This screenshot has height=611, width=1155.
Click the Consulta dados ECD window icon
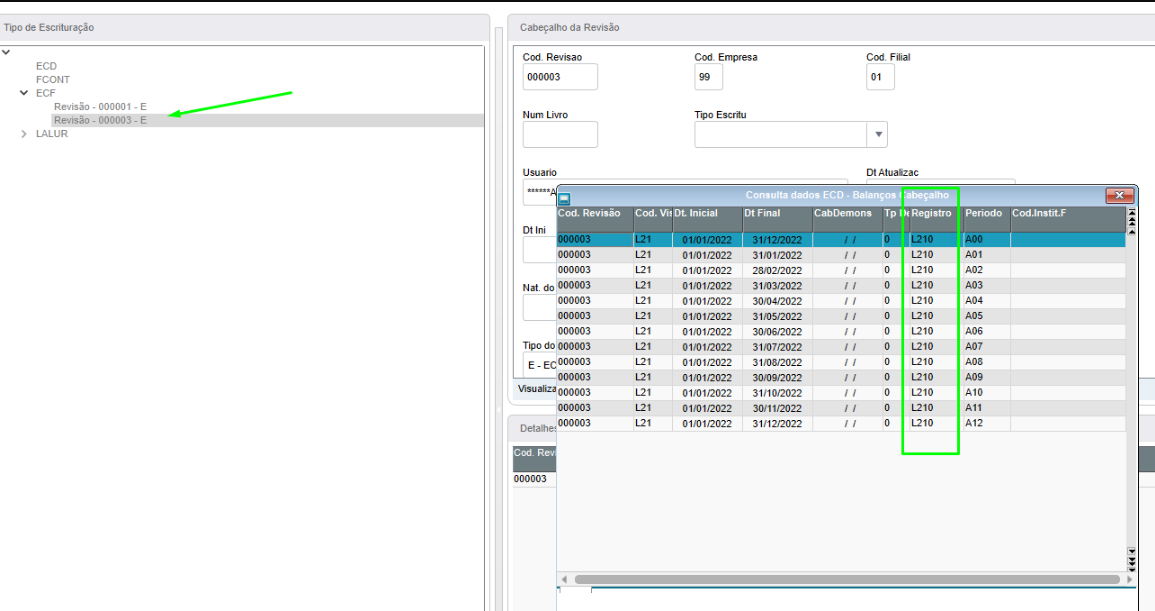click(x=564, y=199)
